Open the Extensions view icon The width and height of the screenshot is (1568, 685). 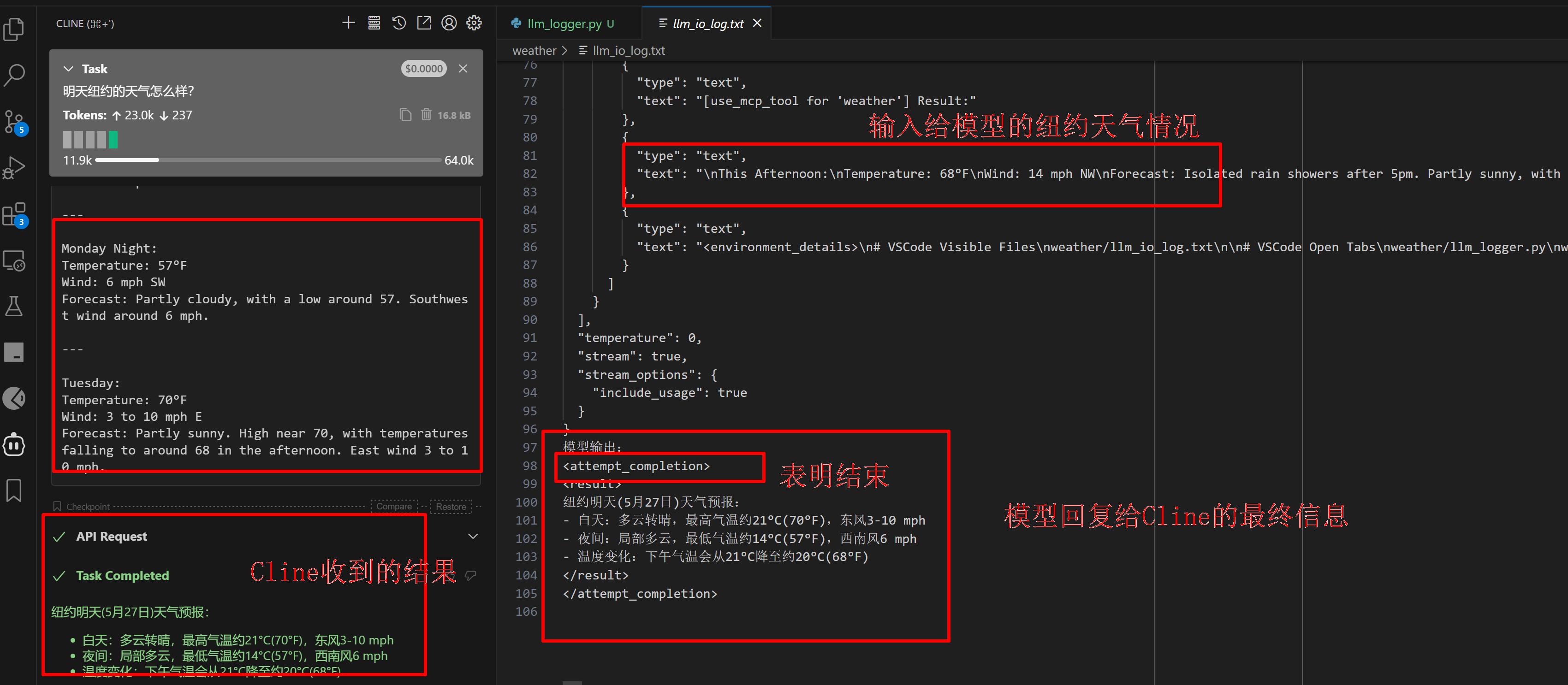click(x=14, y=214)
